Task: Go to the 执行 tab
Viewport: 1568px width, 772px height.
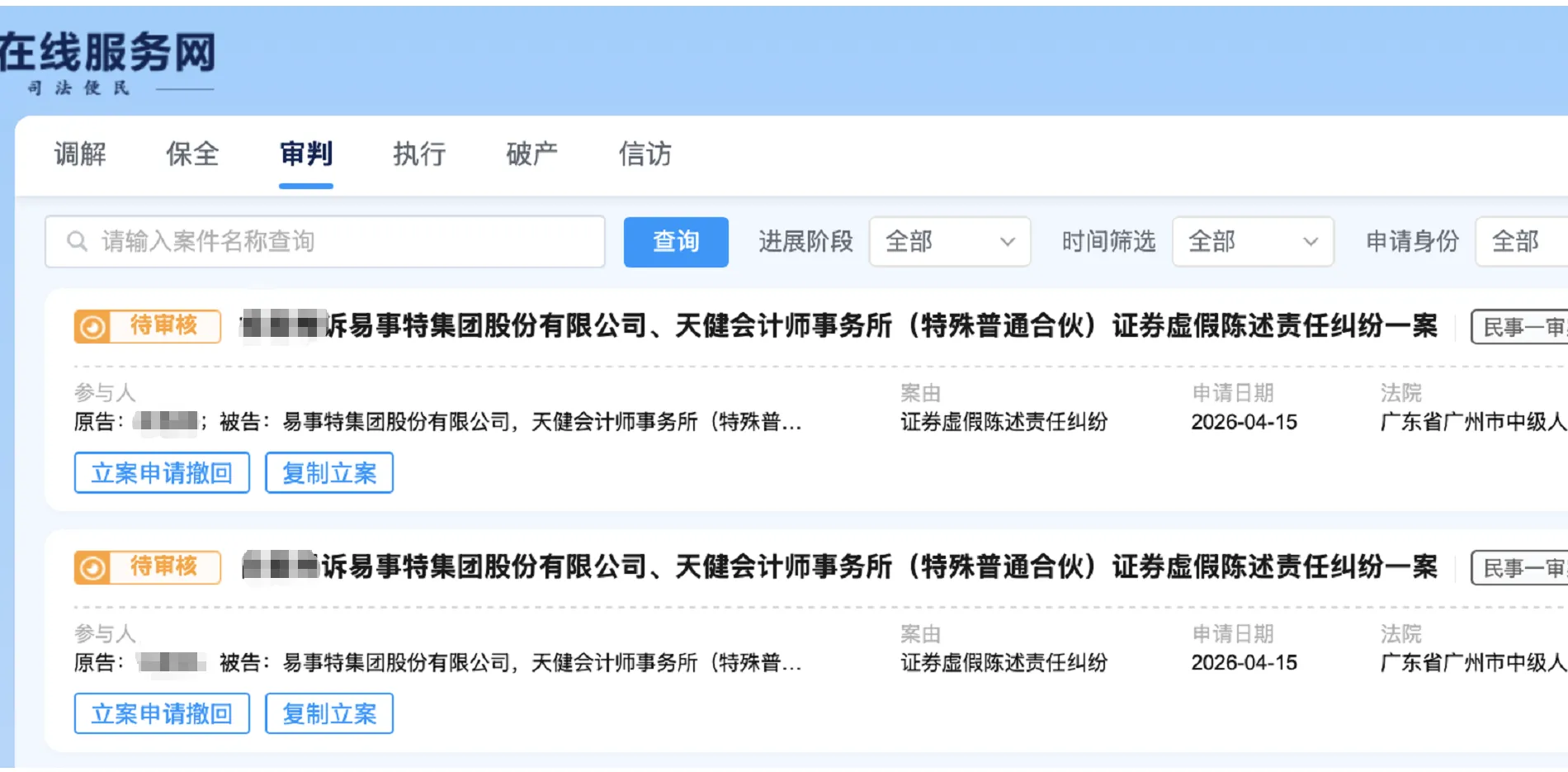Action: (419, 154)
